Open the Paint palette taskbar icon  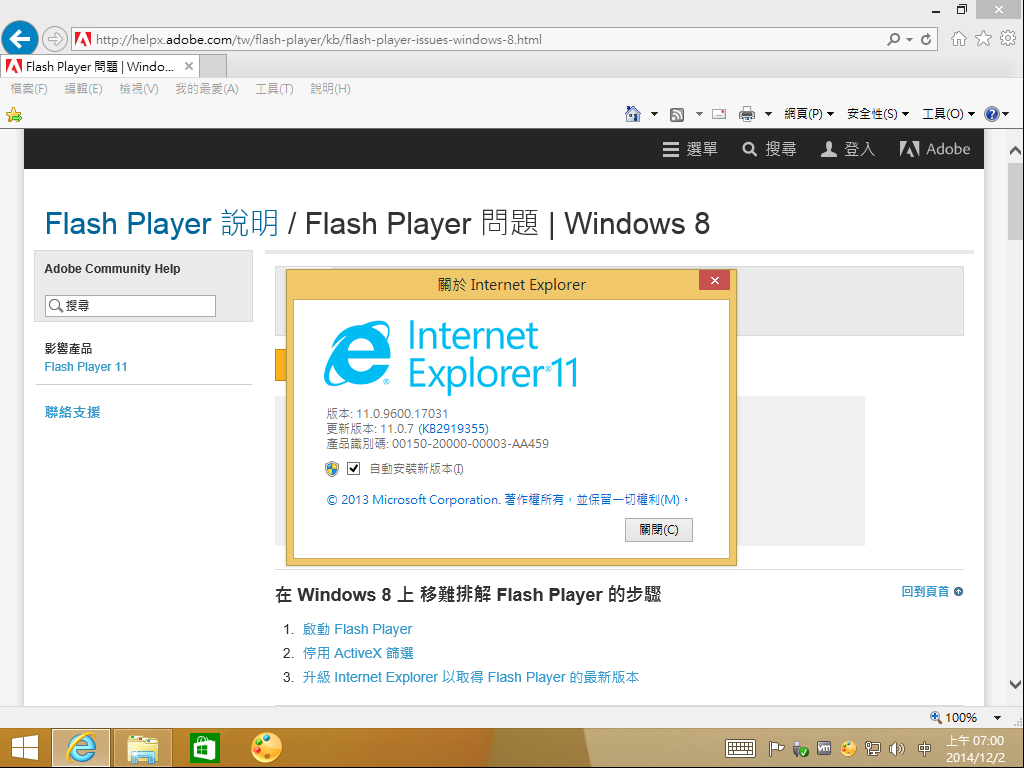[266, 748]
